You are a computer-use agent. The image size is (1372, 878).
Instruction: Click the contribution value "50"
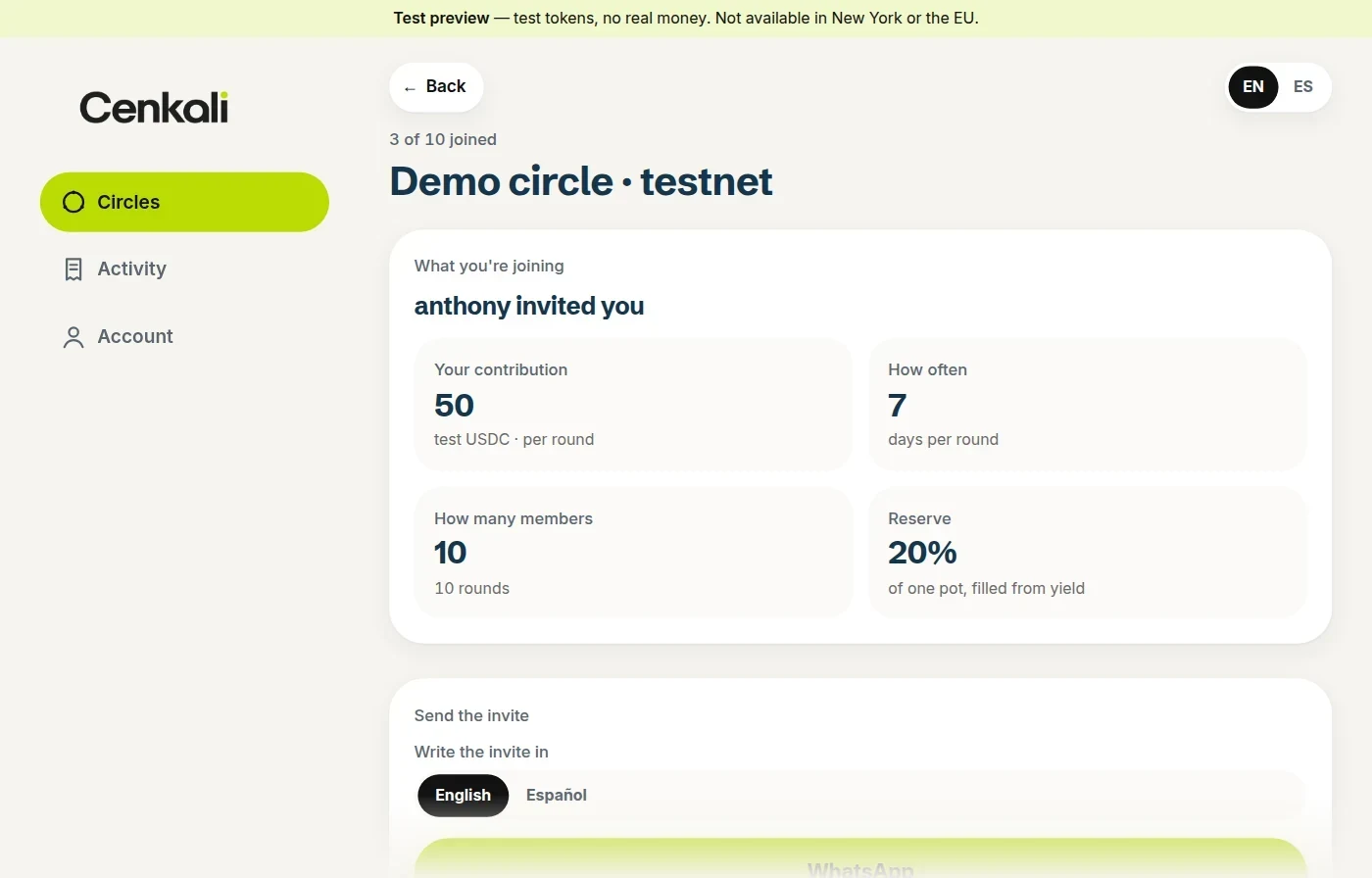click(454, 405)
